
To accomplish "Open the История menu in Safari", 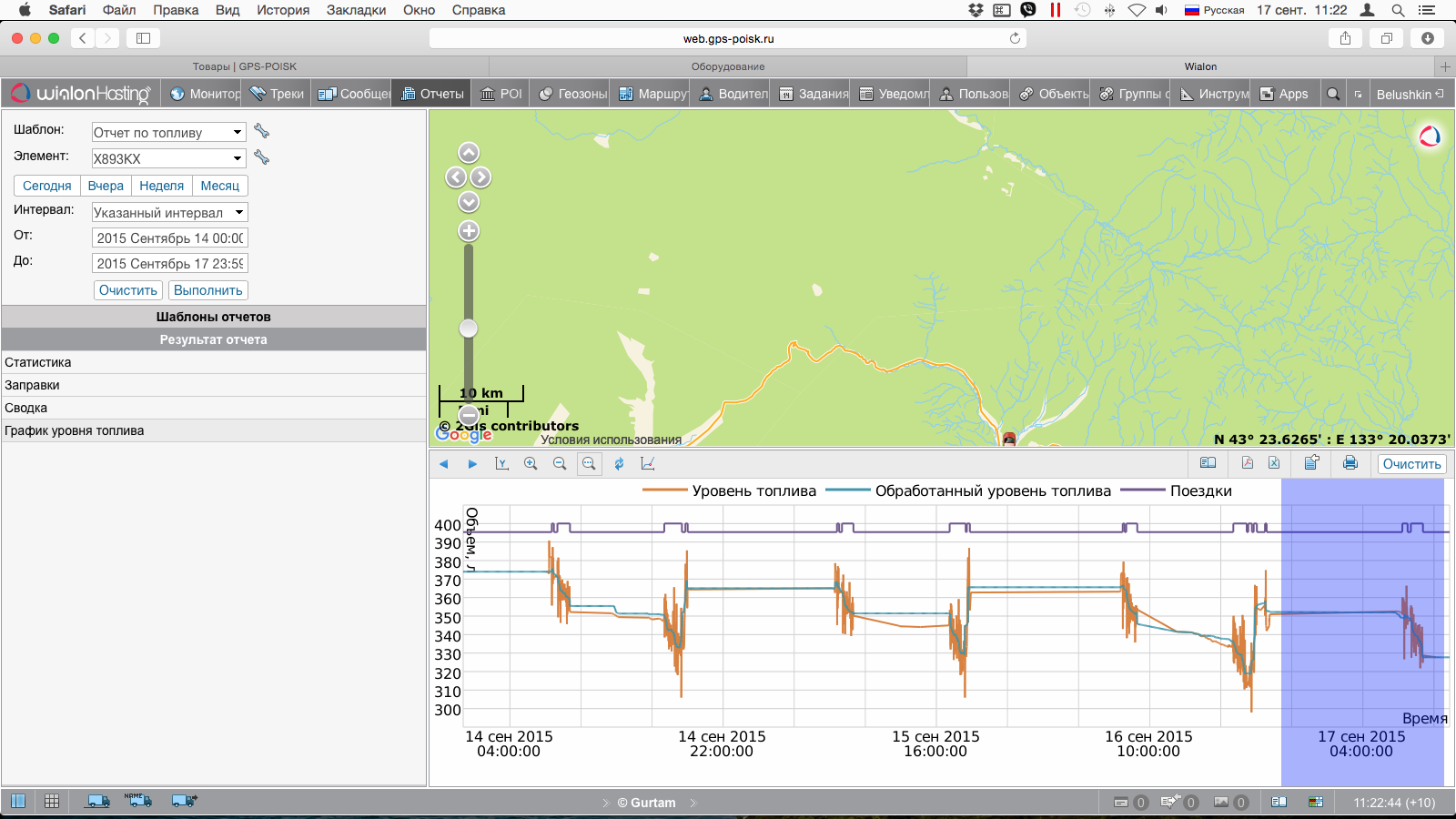I will click(282, 10).
